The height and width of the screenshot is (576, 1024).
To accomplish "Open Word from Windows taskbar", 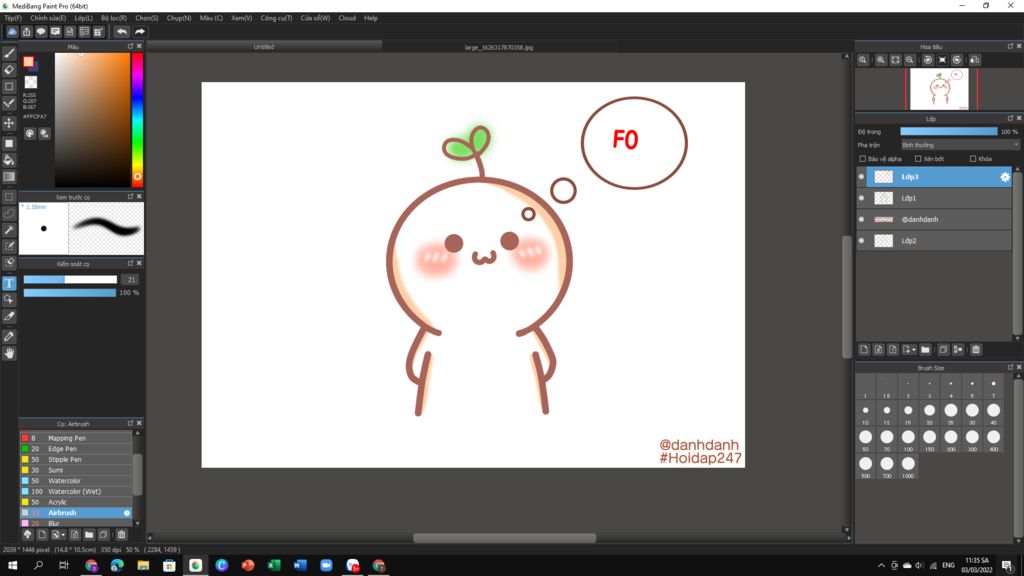I will 300,565.
